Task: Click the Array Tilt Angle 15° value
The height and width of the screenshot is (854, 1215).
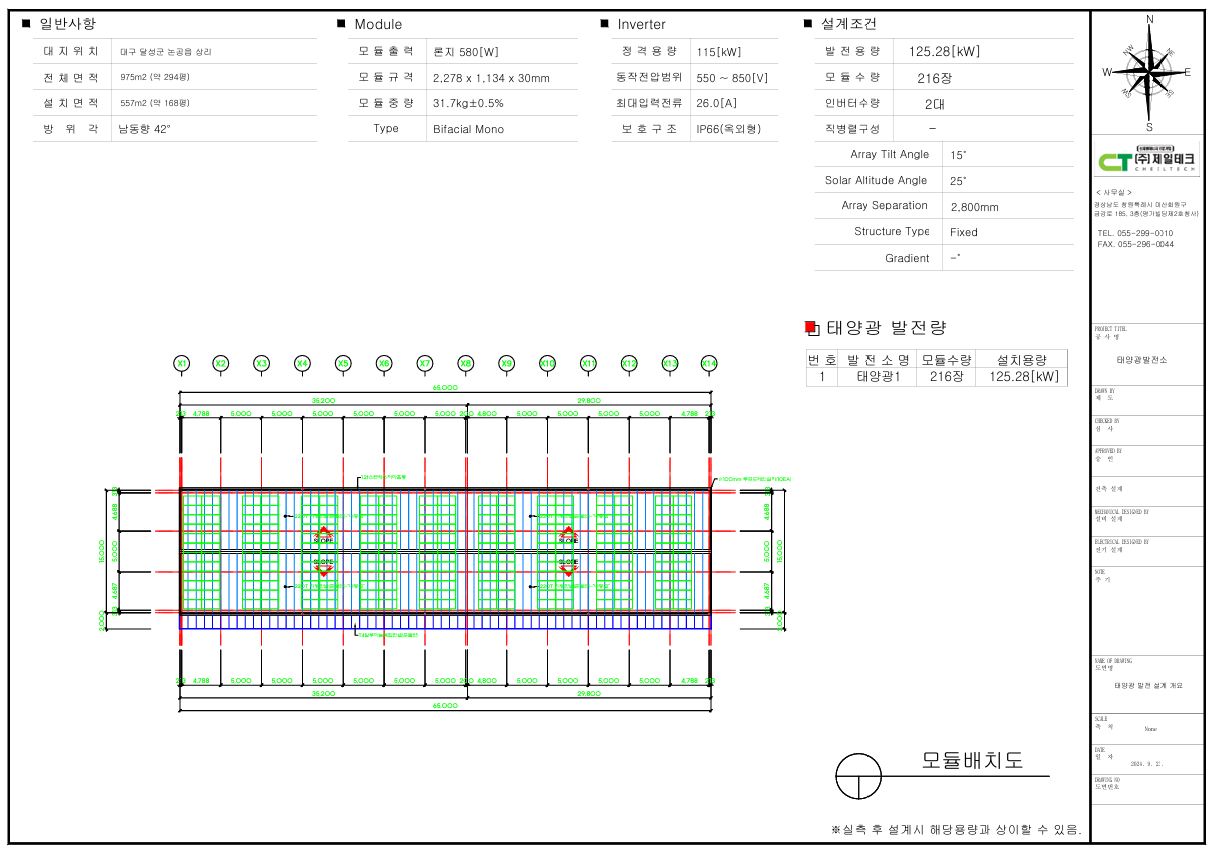Action: pyautogui.click(x=958, y=155)
